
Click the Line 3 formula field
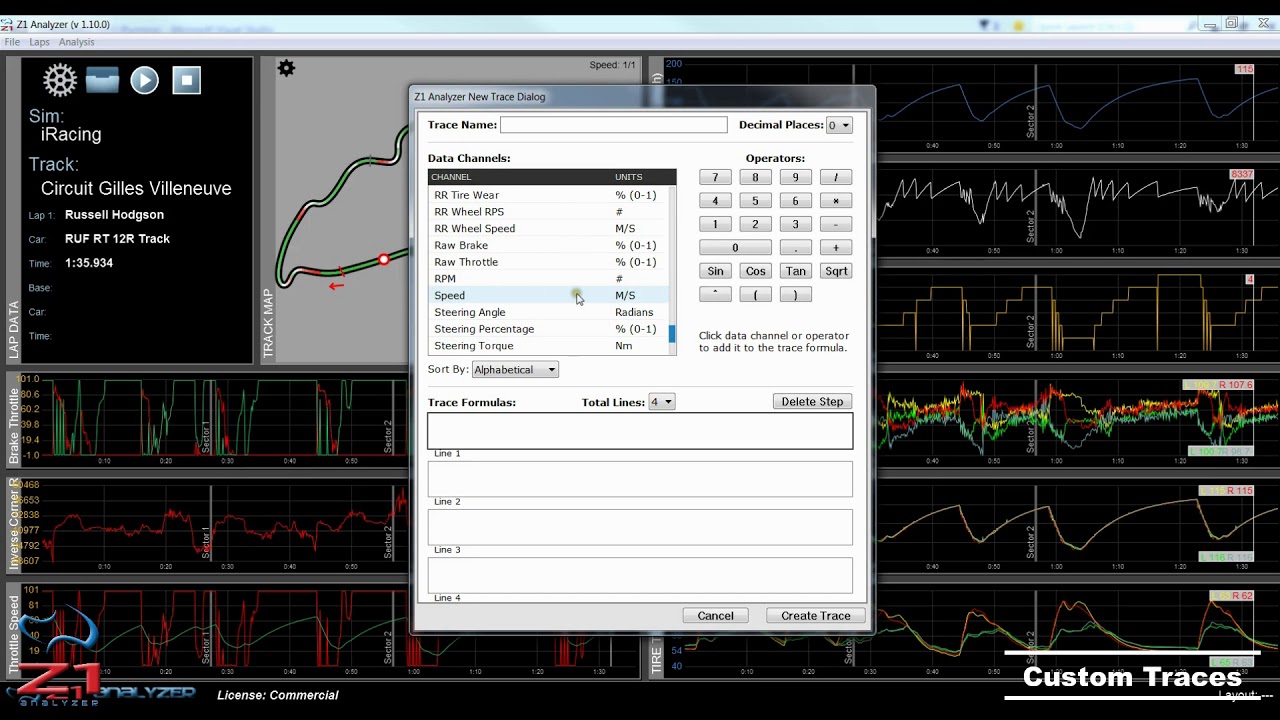coord(640,527)
